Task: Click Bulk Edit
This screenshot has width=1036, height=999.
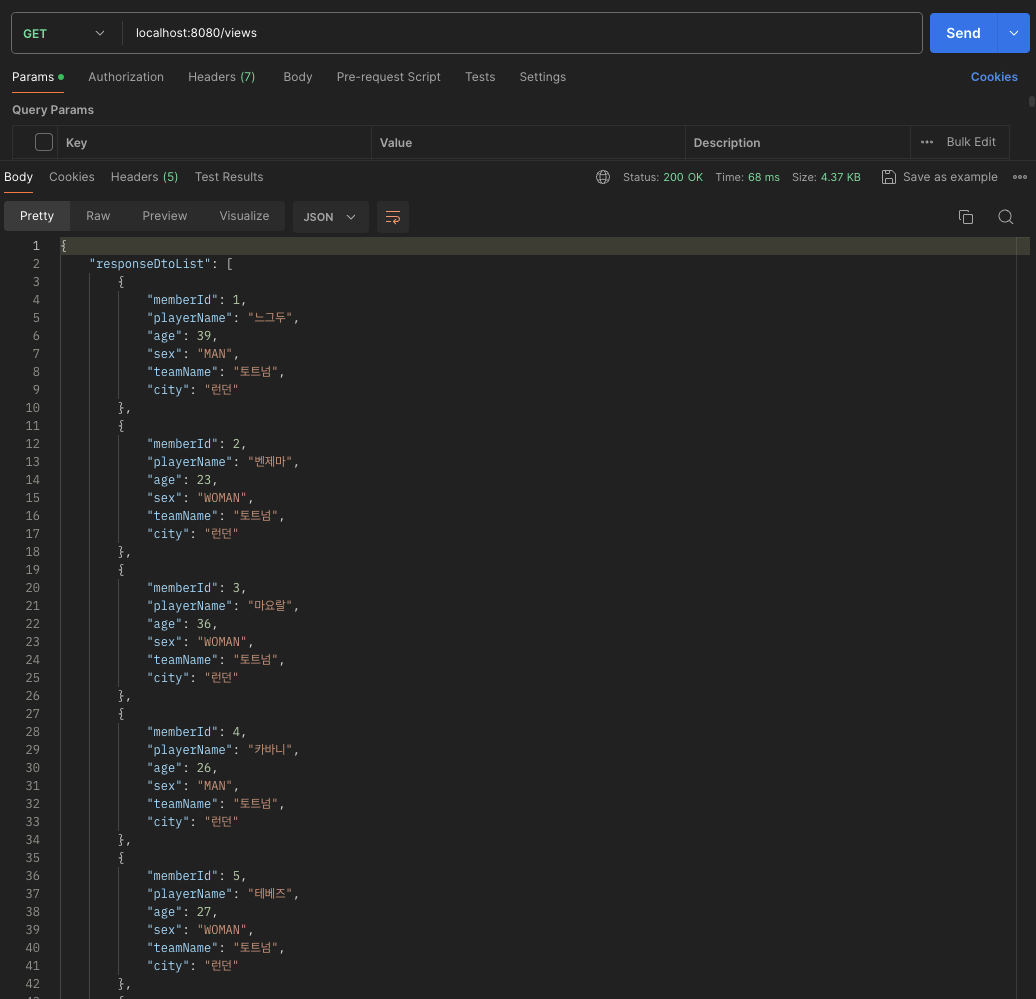Action: coord(971,142)
